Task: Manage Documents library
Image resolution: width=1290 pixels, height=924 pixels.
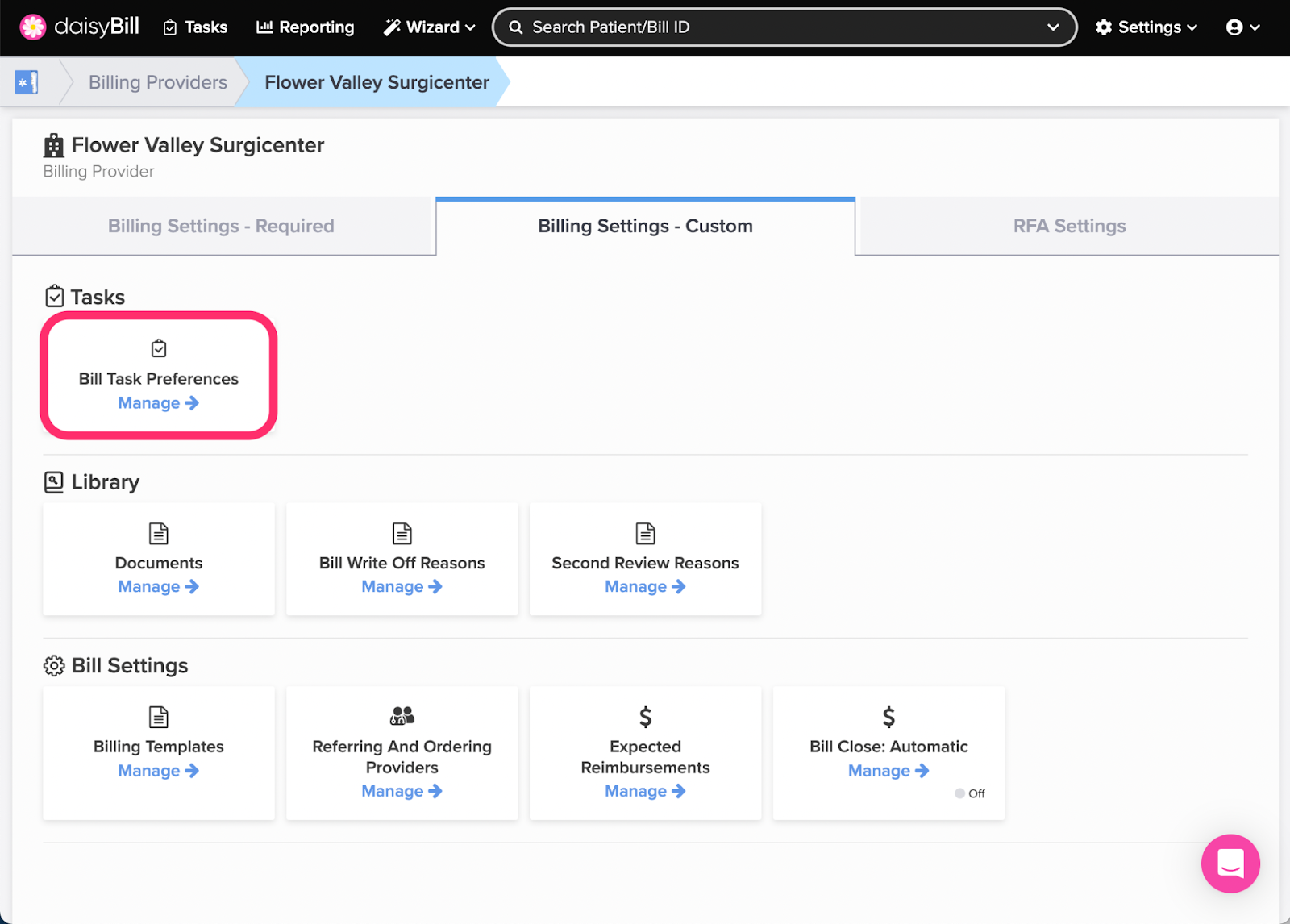Action: click(158, 587)
